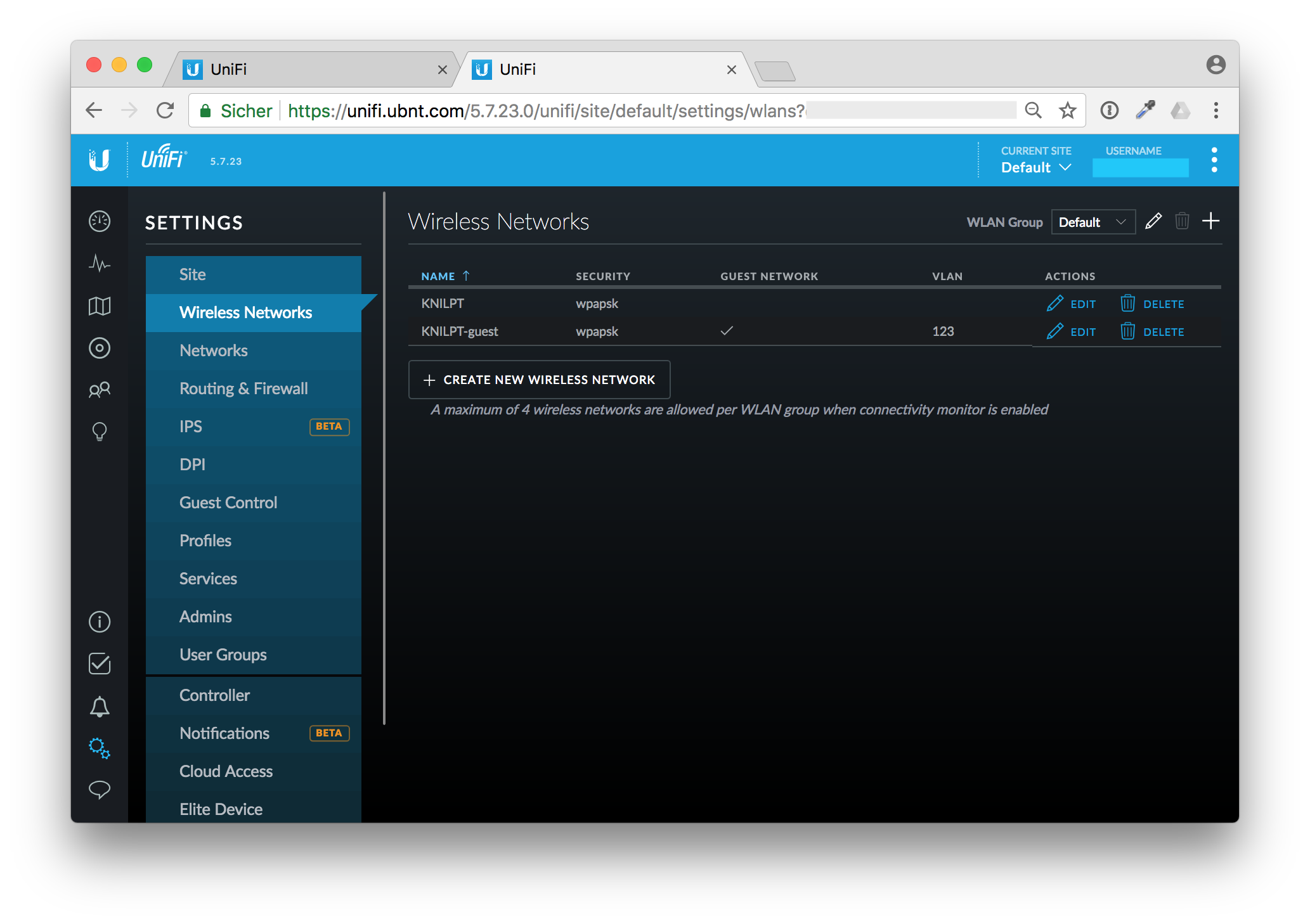Open the Networks settings section

point(254,350)
